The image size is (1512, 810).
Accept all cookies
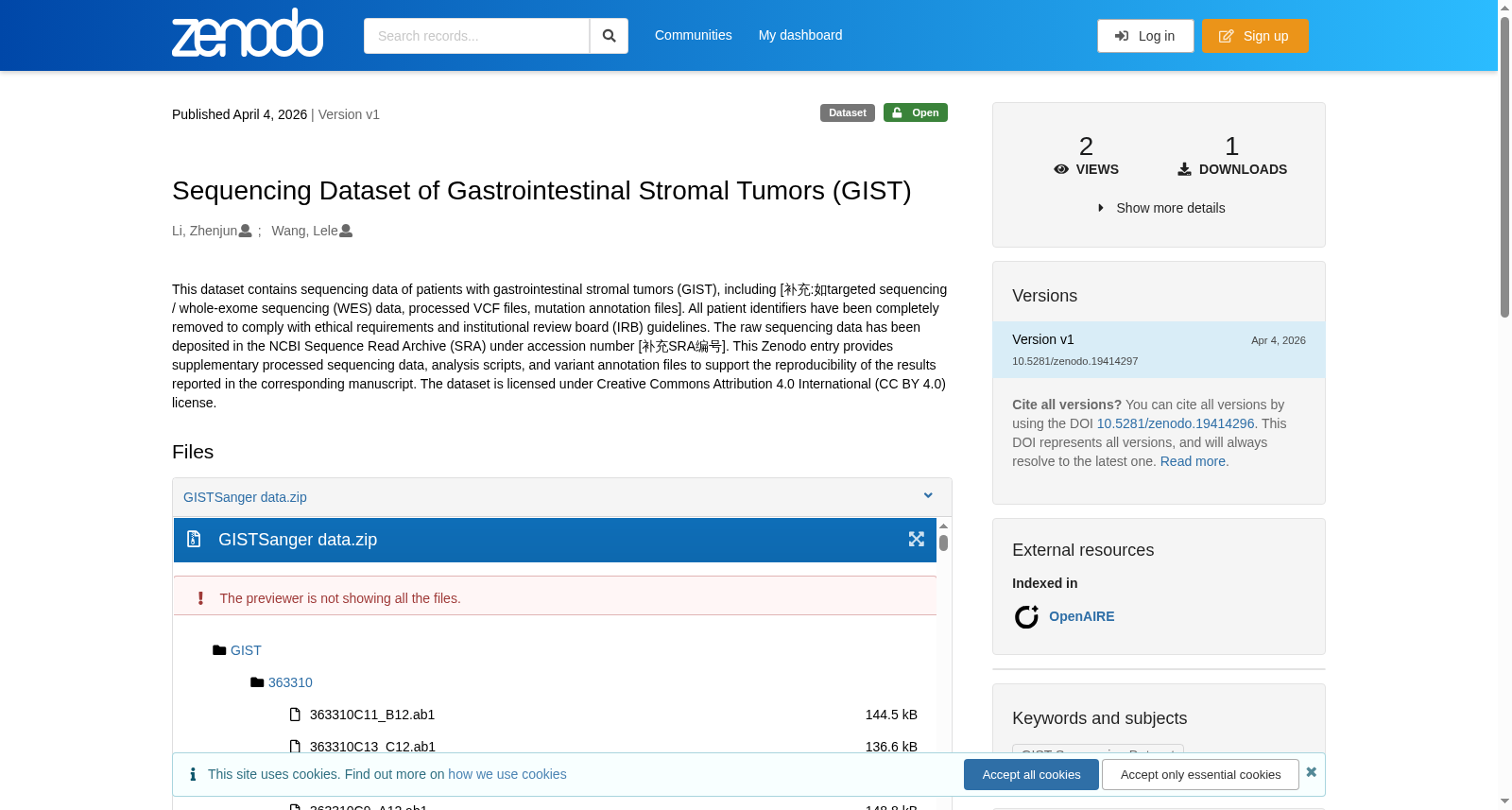pyautogui.click(x=1031, y=774)
